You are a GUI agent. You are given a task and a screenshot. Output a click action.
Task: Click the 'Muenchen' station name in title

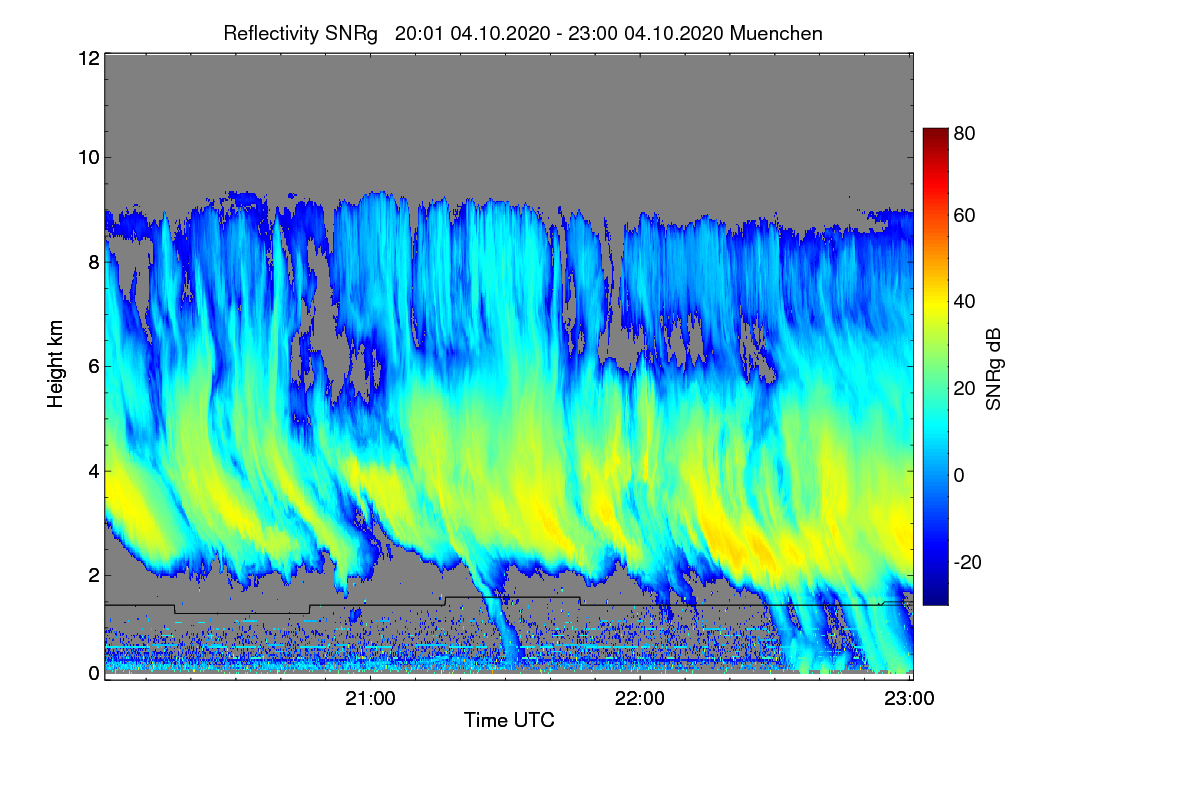coord(776,33)
